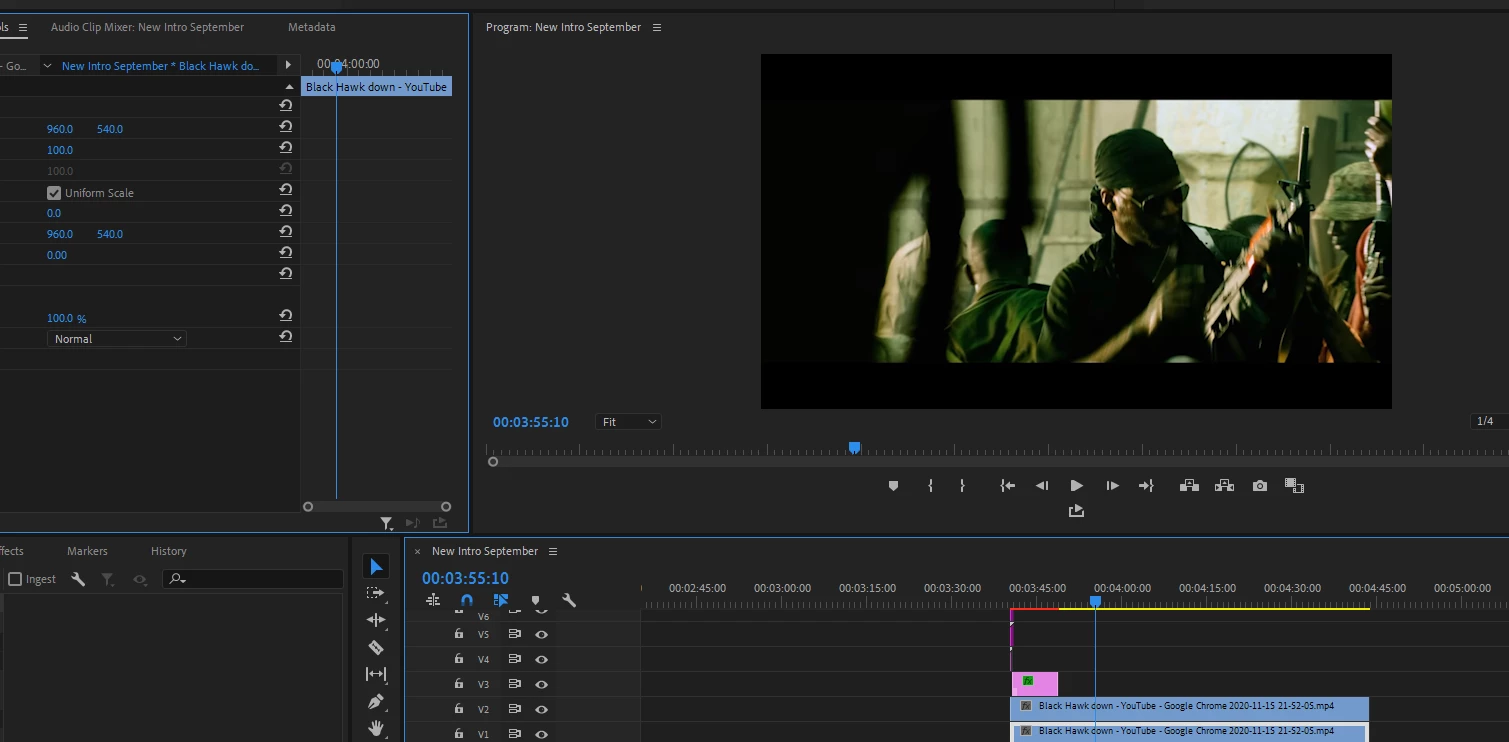Hide track V4 with eye icon
Image resolution: width=1509 pixels, height=742 pixels.
tap(541, 659)
